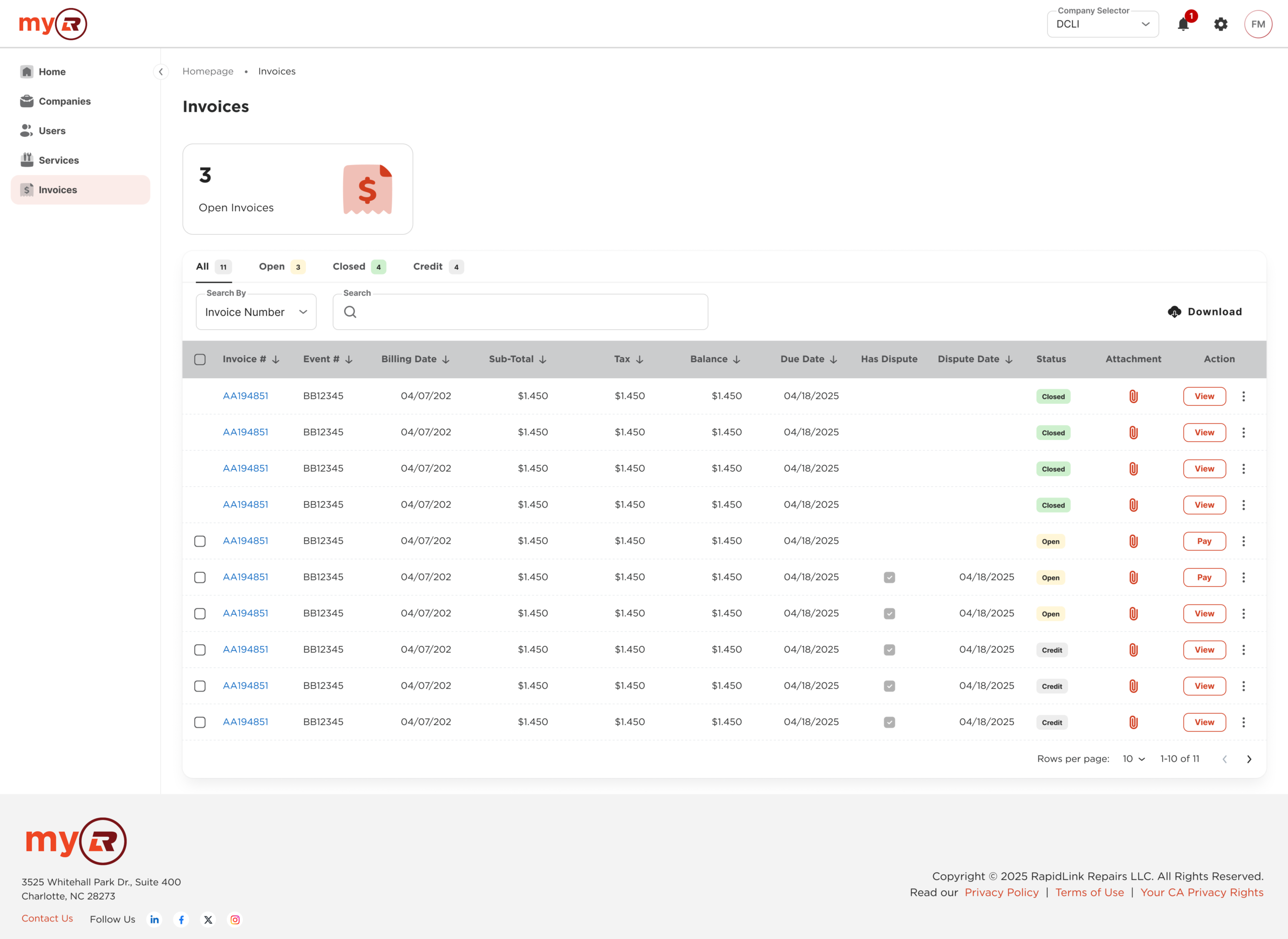This screenshot has height=939, width=1288.
Task: Open three-dot menu for last invoice row
Action: coord(1243,722)
